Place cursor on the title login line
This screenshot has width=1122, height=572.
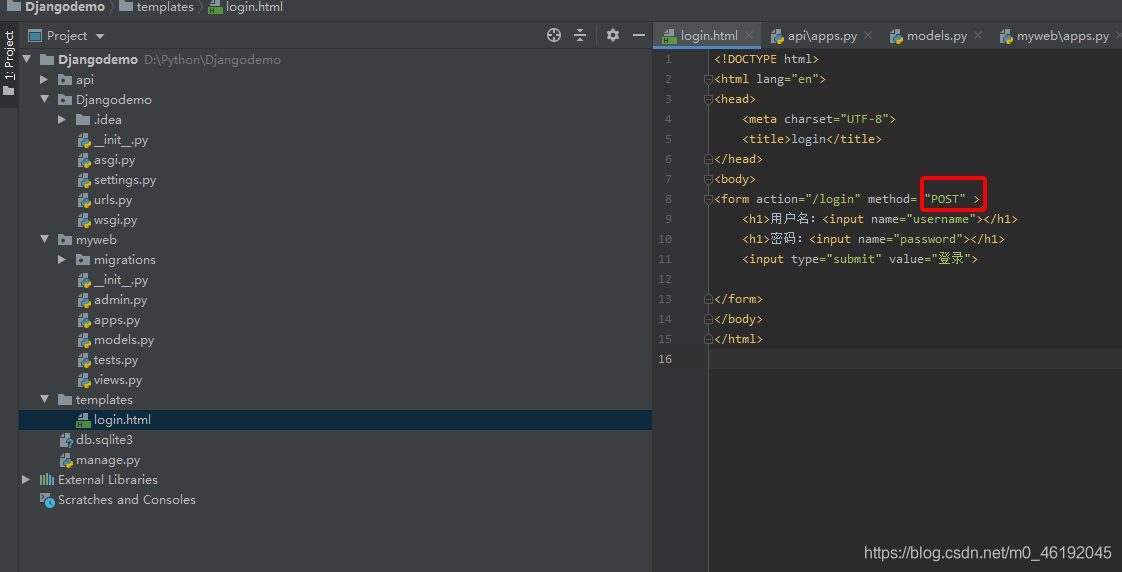pos(811,139)
